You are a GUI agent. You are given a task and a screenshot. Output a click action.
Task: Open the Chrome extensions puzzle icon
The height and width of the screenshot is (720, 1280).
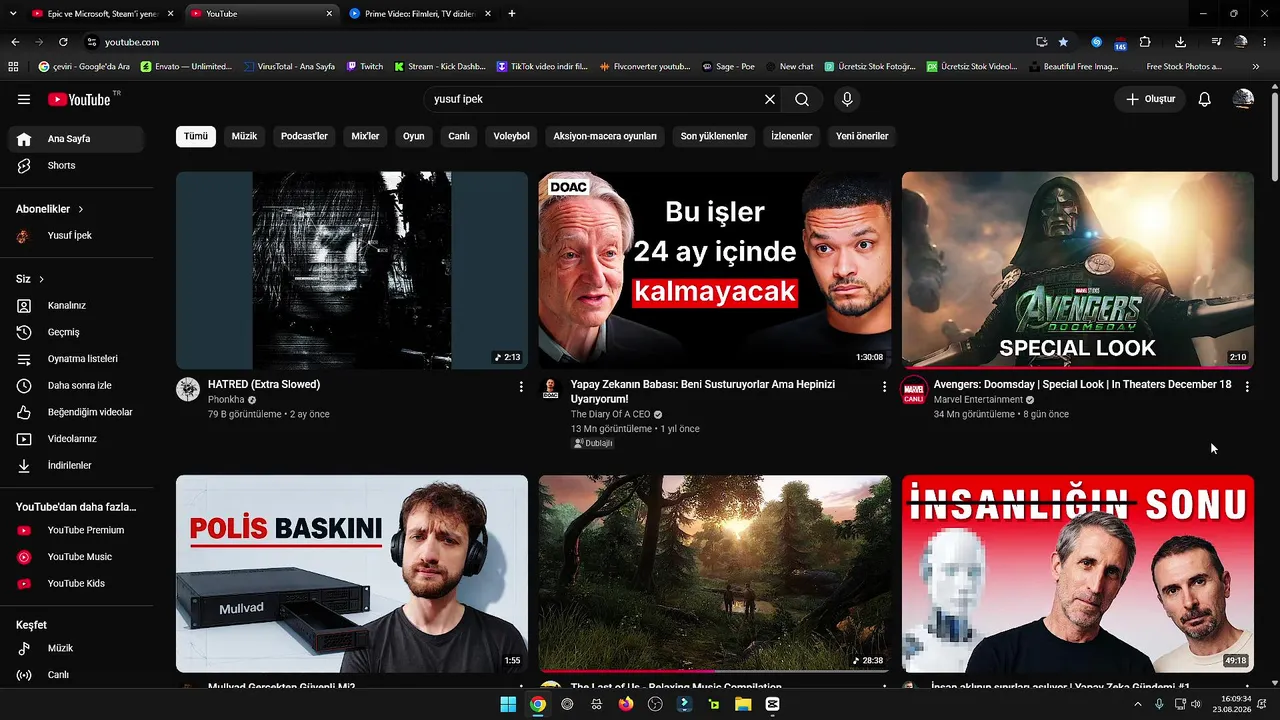pos(1145,42)
